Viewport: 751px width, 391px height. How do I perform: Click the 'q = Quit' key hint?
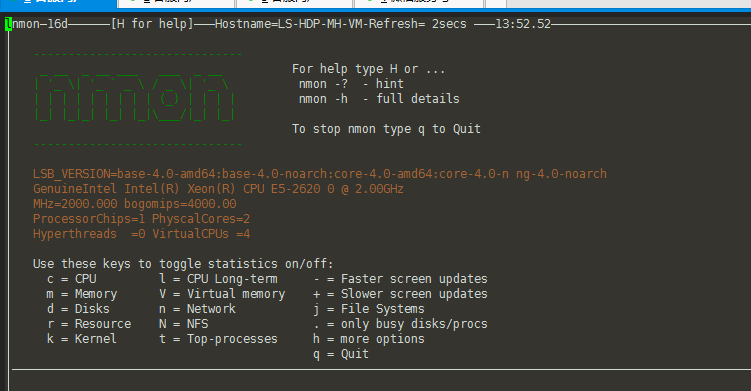coord(341,354)
